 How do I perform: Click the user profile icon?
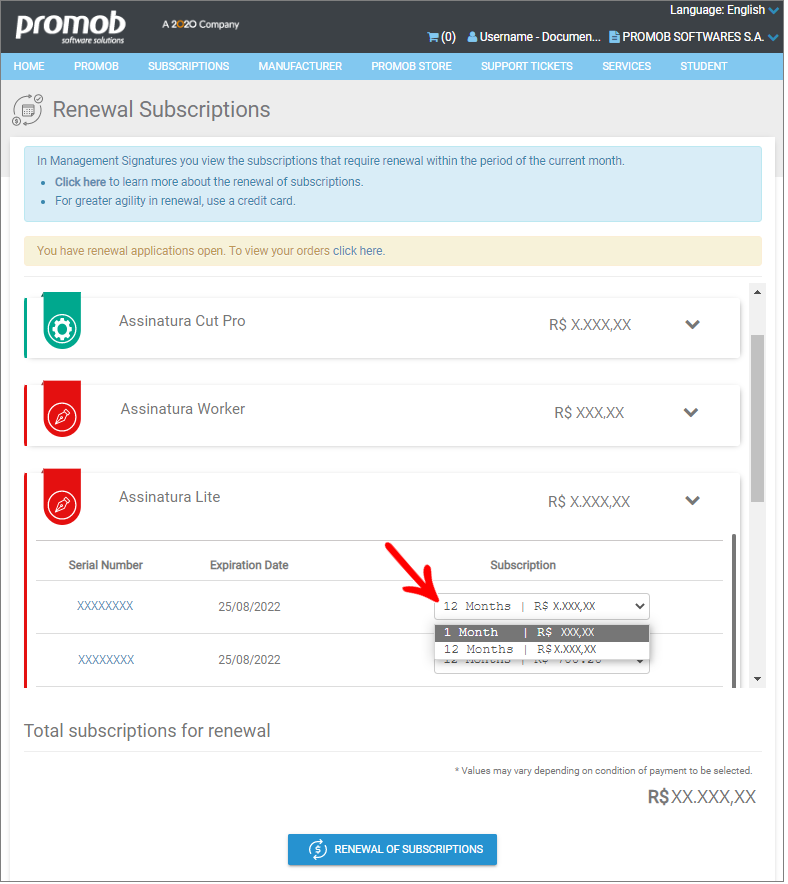474,37
